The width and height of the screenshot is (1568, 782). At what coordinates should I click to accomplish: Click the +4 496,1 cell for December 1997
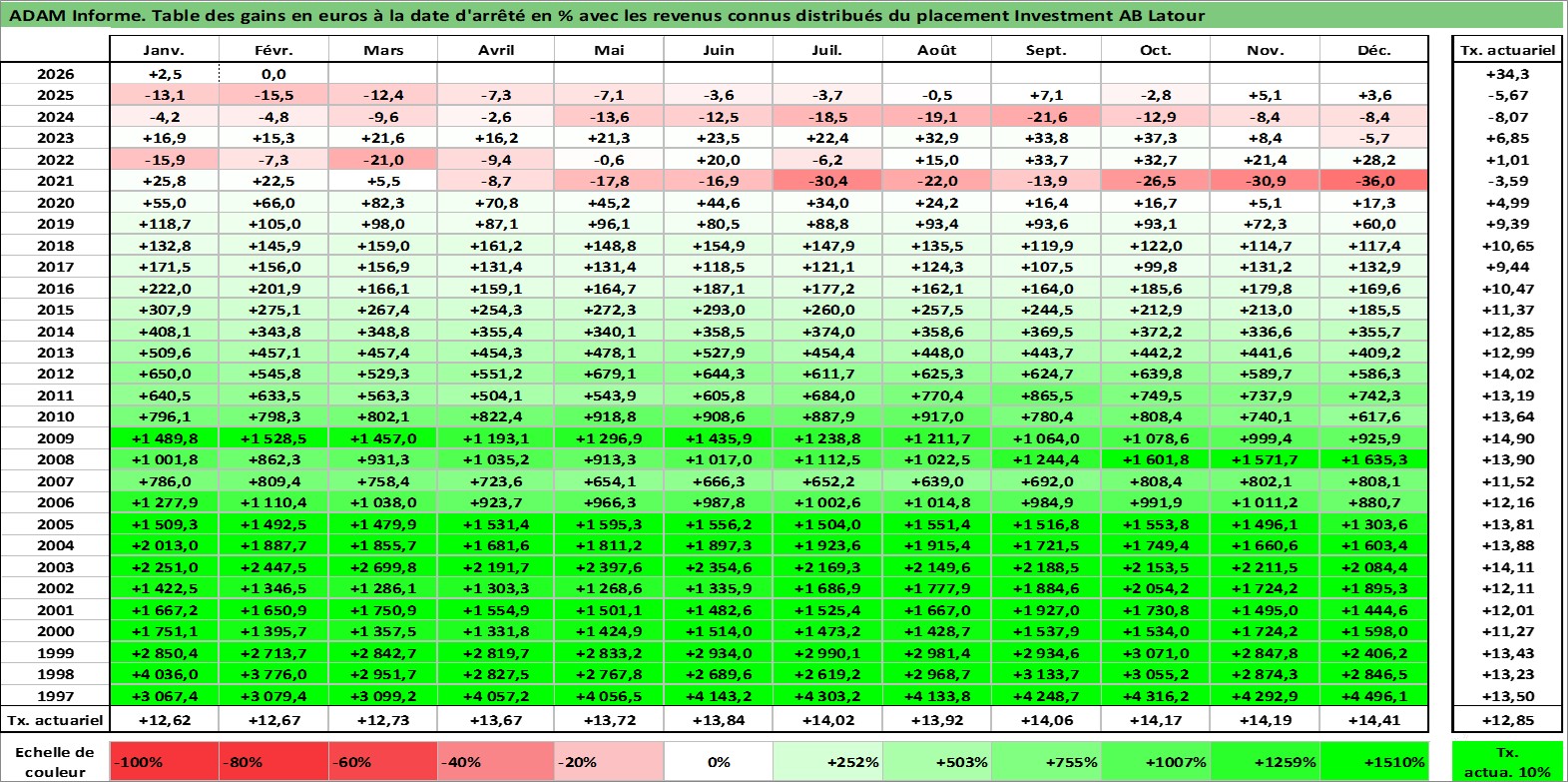1373,696
